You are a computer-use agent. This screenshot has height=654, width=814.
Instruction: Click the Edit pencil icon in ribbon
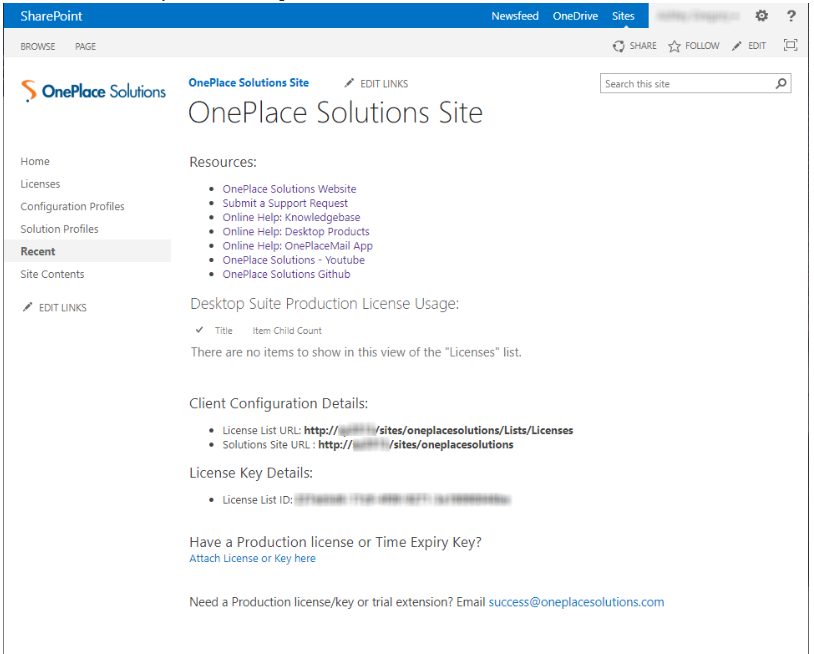[738, 46]
